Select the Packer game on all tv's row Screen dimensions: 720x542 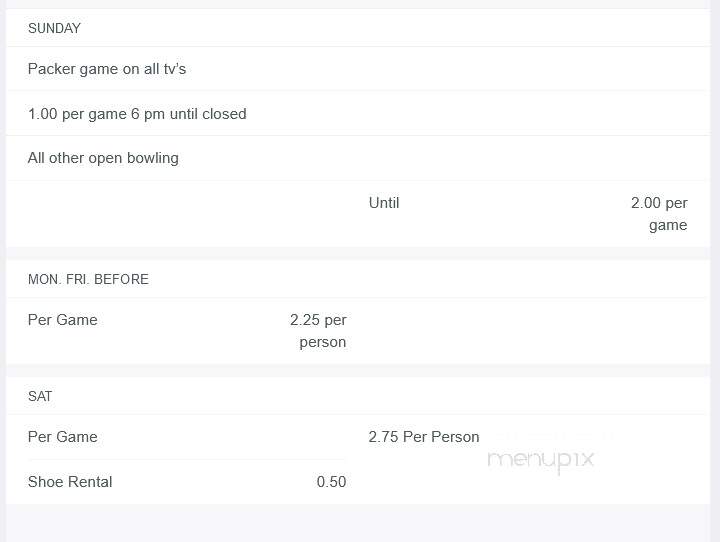pyautogui.click(x=358, y=69)
